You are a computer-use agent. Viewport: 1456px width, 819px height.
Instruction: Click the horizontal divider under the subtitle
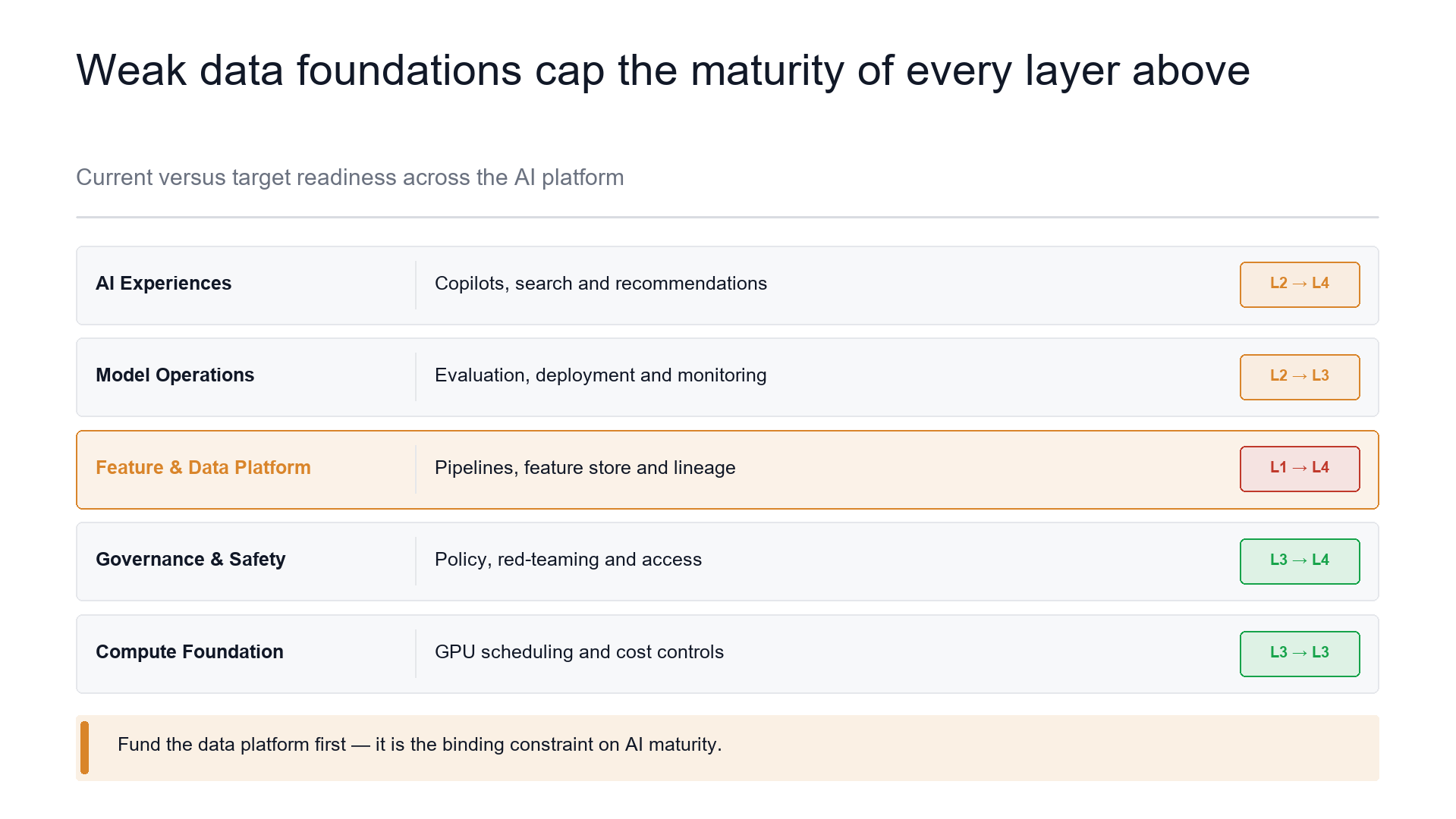pyautogui.click(x=728, y=218)
